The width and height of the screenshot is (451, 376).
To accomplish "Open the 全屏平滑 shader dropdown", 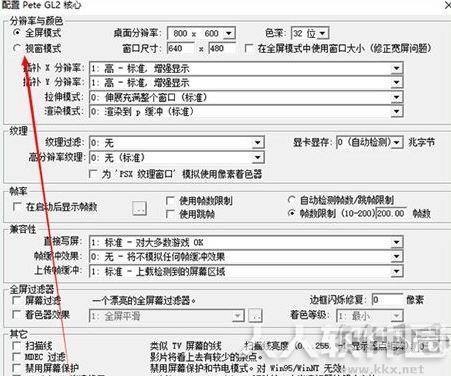I will click(167, 316).
